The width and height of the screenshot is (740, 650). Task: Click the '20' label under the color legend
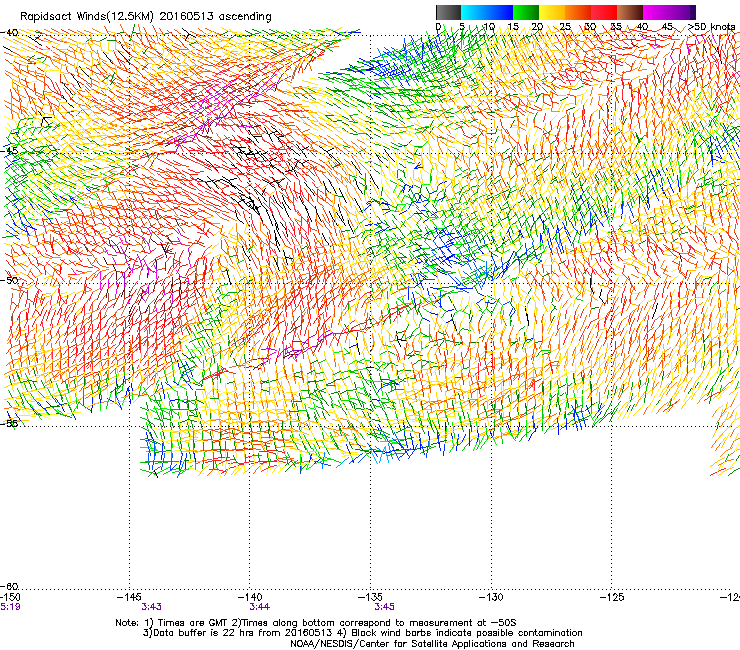click(537, 26)
